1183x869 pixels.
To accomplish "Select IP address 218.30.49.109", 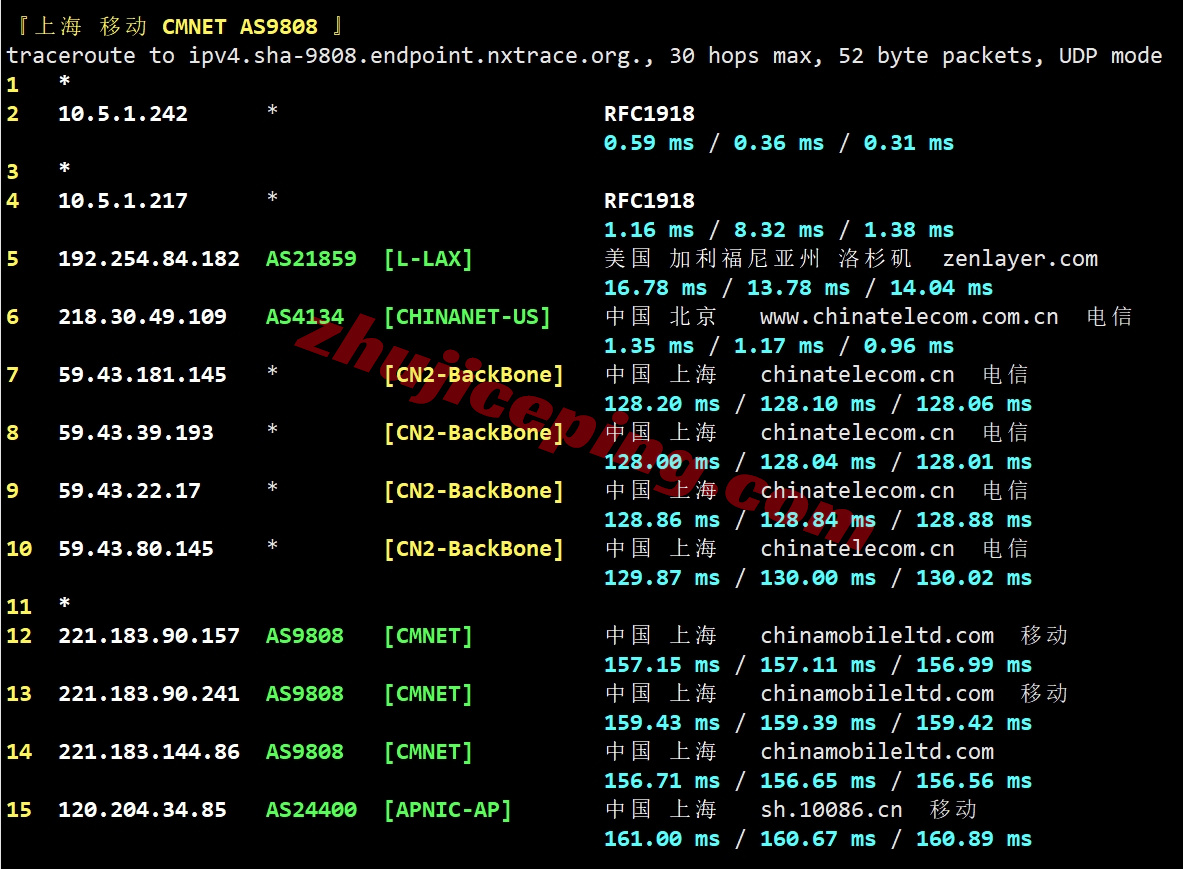I will pos(143,317).
